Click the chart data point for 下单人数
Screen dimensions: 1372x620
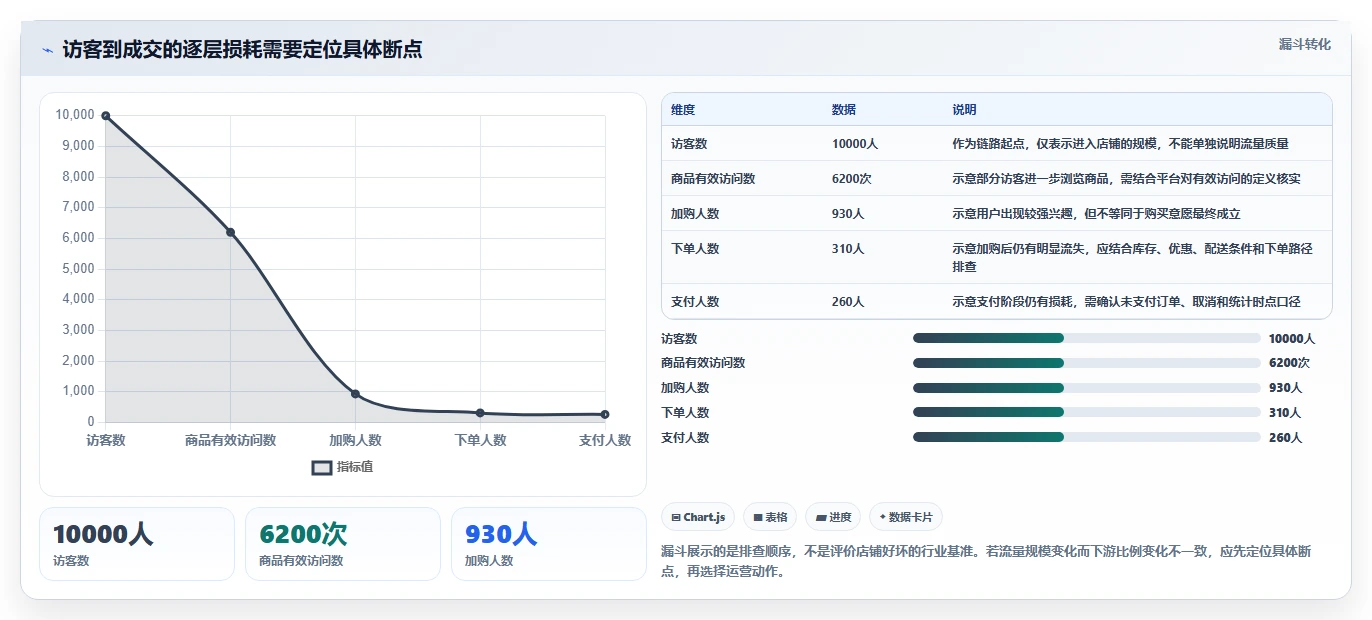[x=480, y=413]
